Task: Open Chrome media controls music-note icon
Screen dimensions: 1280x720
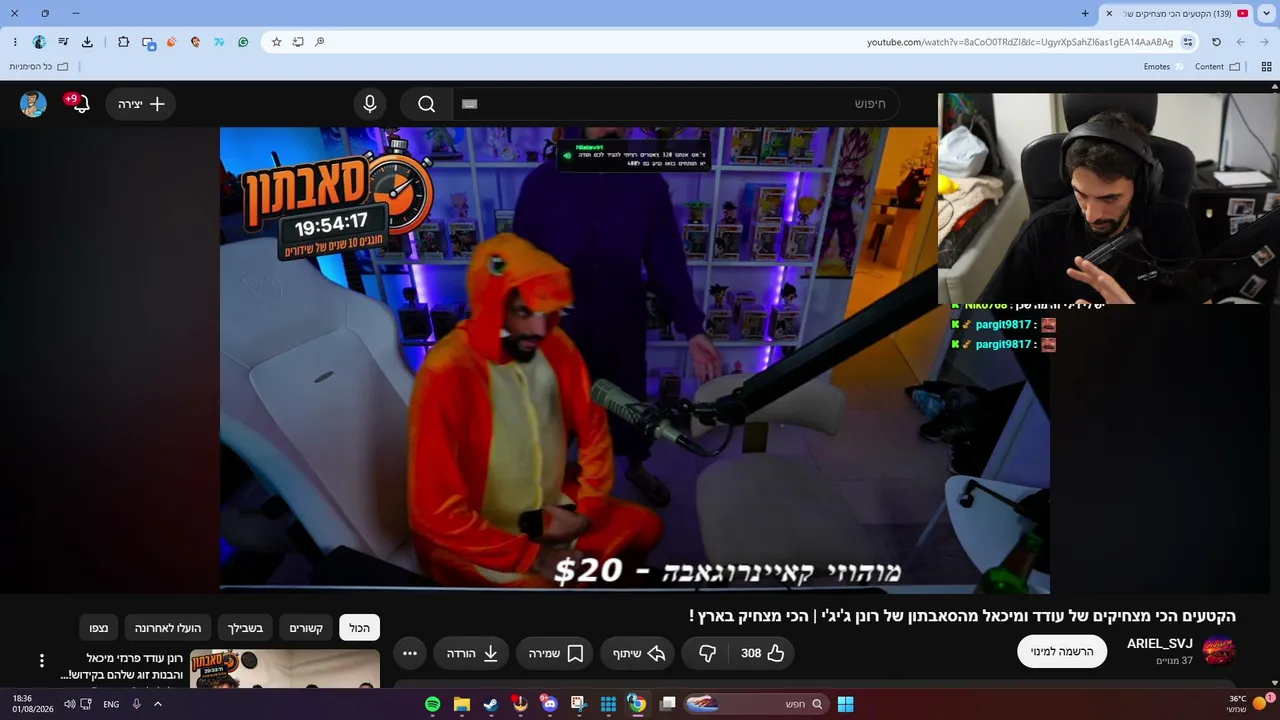Action: click(63, 42)
